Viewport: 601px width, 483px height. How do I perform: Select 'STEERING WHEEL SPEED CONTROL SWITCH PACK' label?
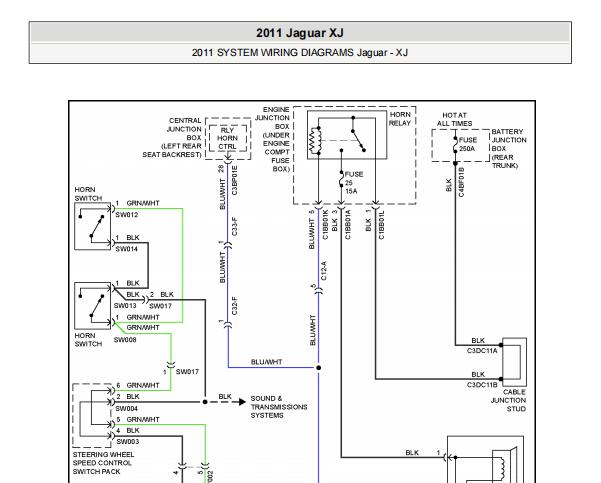click(x=103, y=463)
